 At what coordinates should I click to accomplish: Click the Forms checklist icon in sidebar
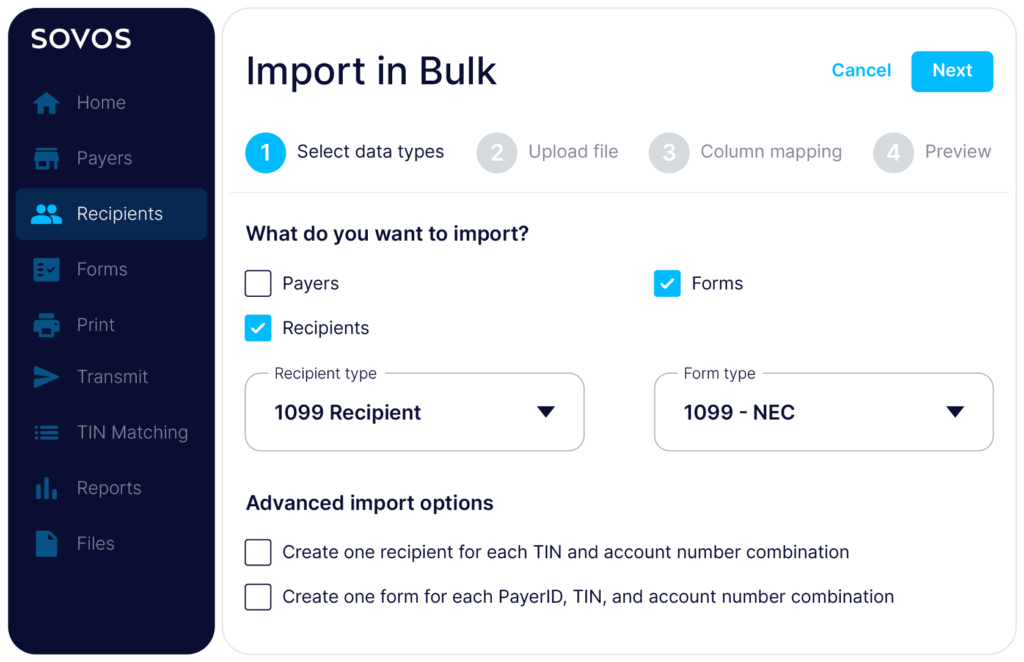coord(46,270)
